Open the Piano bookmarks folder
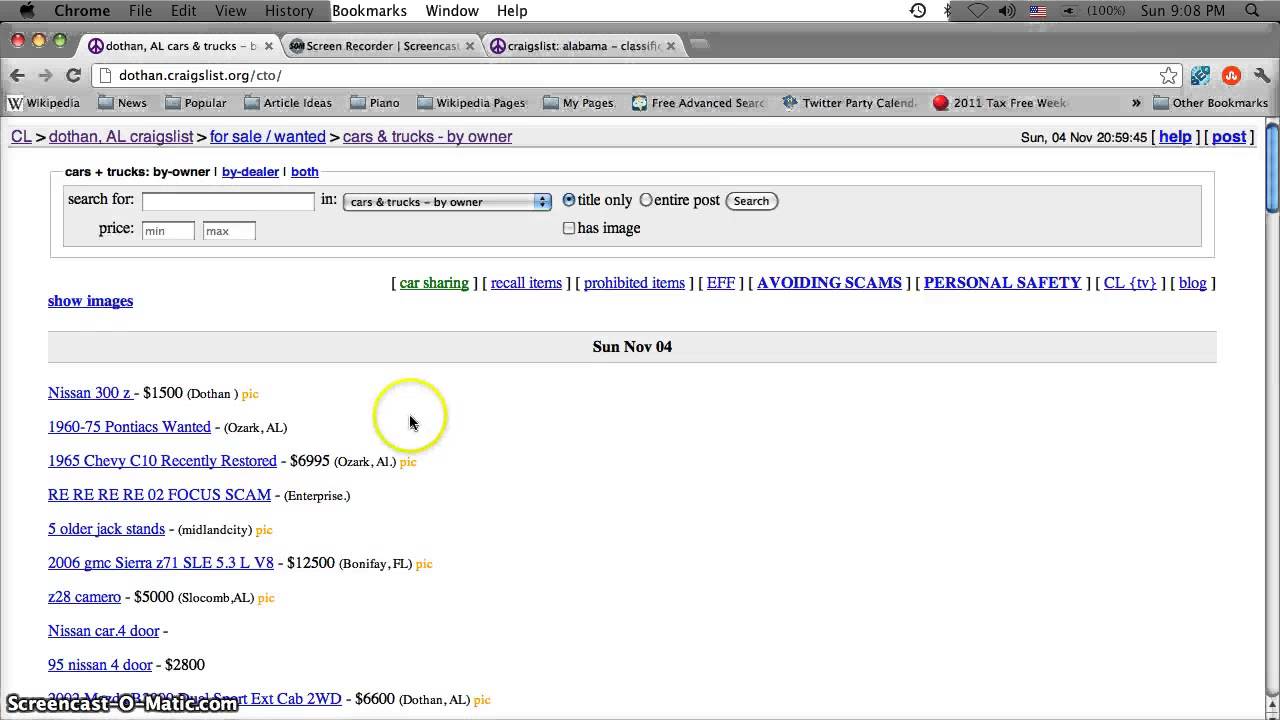 tap(374, 103)
